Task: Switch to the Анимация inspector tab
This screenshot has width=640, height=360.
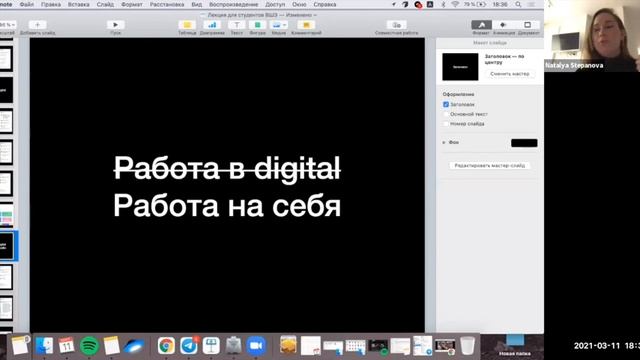Action: 503,25
